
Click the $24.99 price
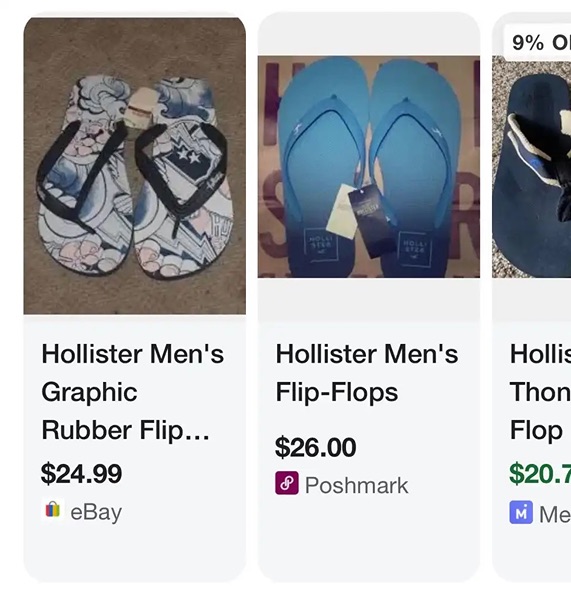point(82,474)
